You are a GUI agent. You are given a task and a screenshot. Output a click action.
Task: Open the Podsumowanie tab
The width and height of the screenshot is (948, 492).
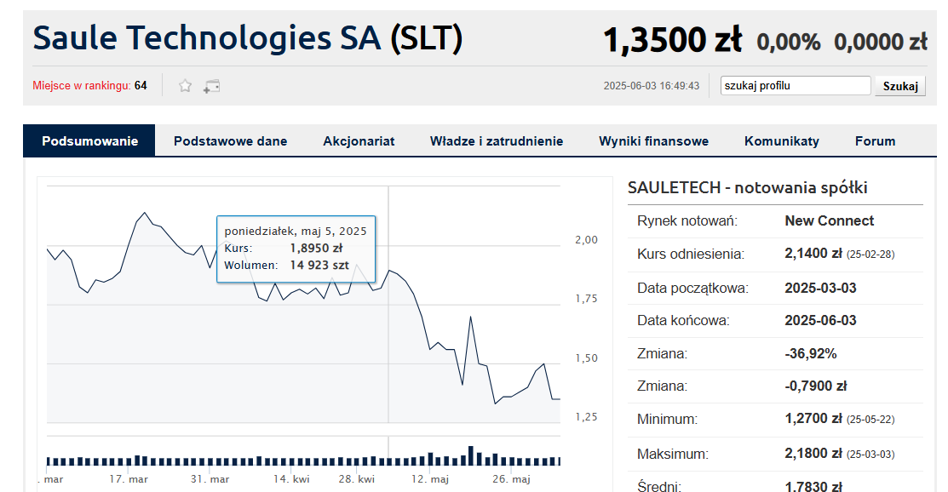click(x=89, y=141)
